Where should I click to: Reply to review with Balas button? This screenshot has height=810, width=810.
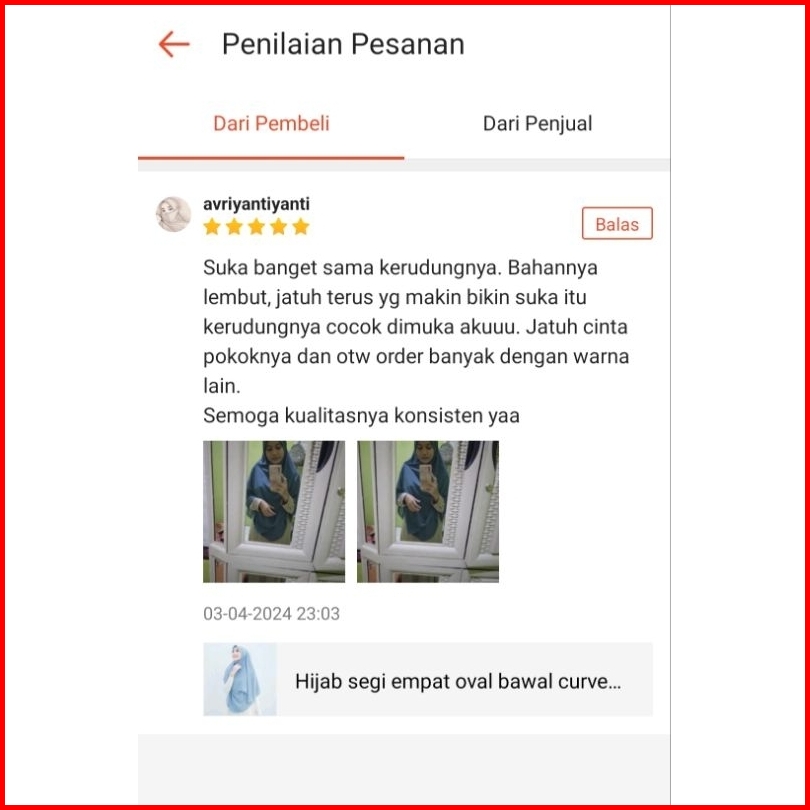[617, 223]
